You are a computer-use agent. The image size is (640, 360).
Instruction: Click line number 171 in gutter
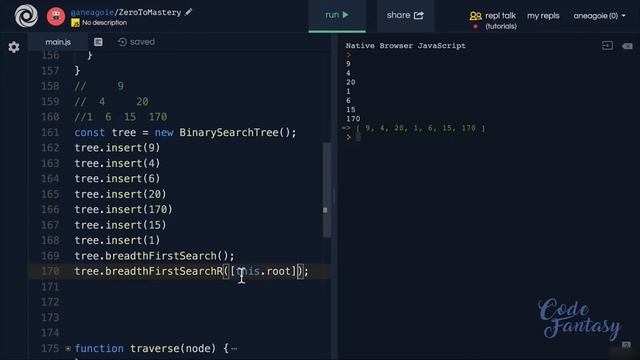(x=50, y=287)
